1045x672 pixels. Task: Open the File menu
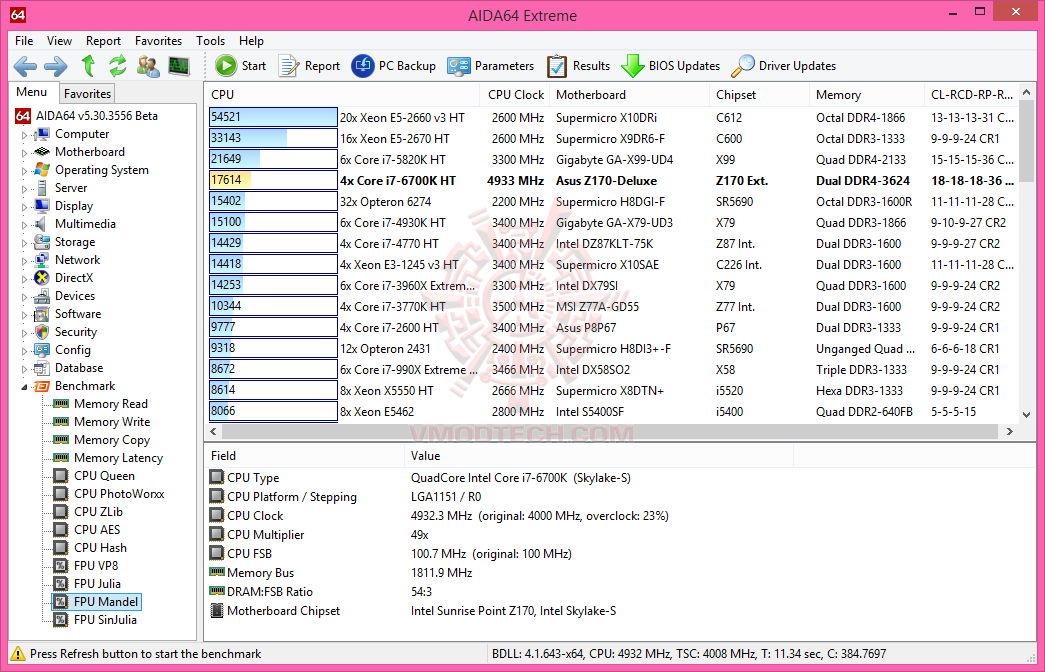point(24,41)
